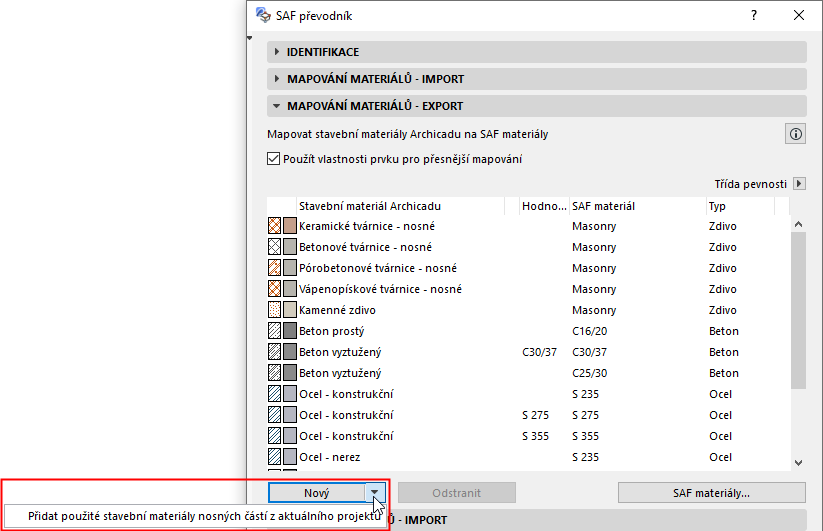Viewport: 823px width, 531px height.
Task: Click hatch icon of Ocel - konstrukční S 355 row
Action: tap(275, 436)
